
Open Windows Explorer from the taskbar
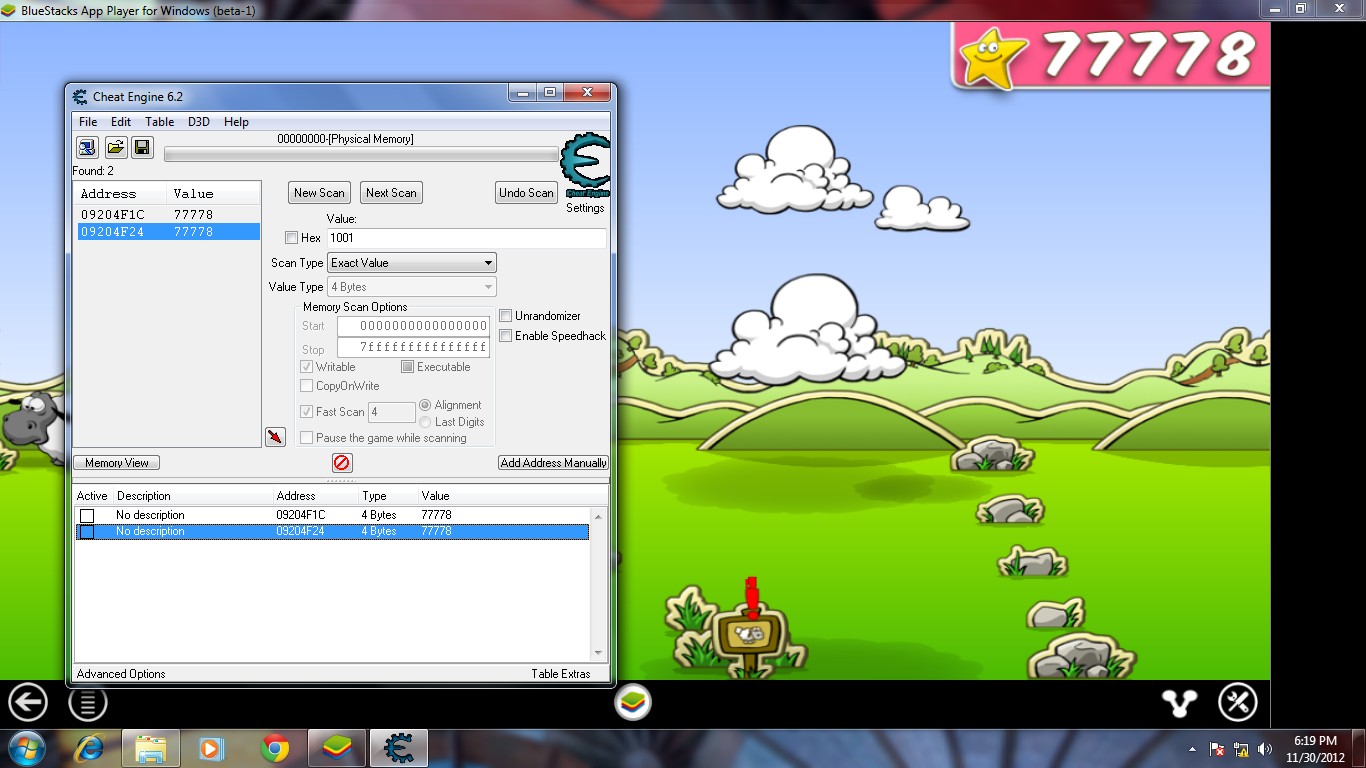point(151,748)
